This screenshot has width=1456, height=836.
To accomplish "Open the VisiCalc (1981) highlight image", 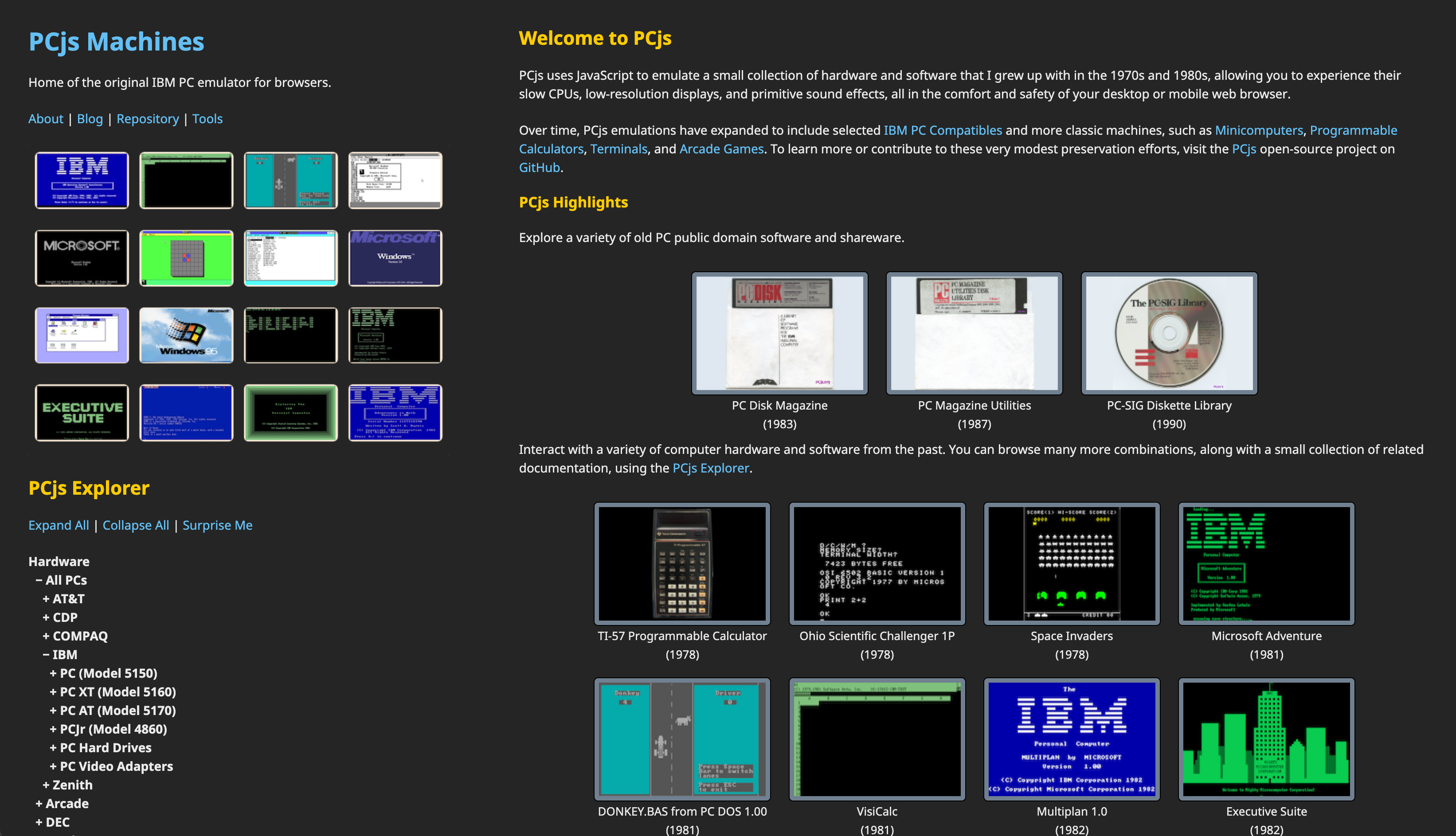I will 877,739.
